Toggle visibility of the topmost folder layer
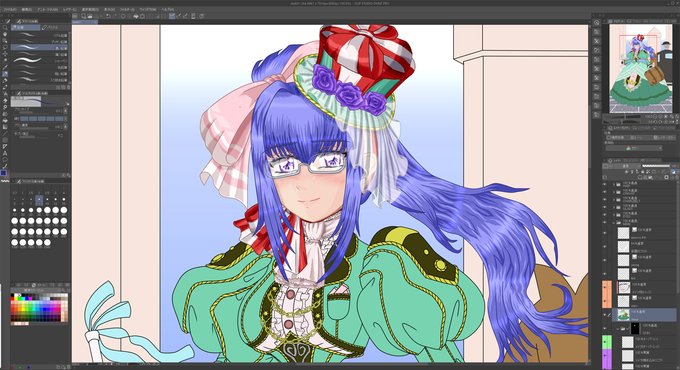 [x=604, y=184]
